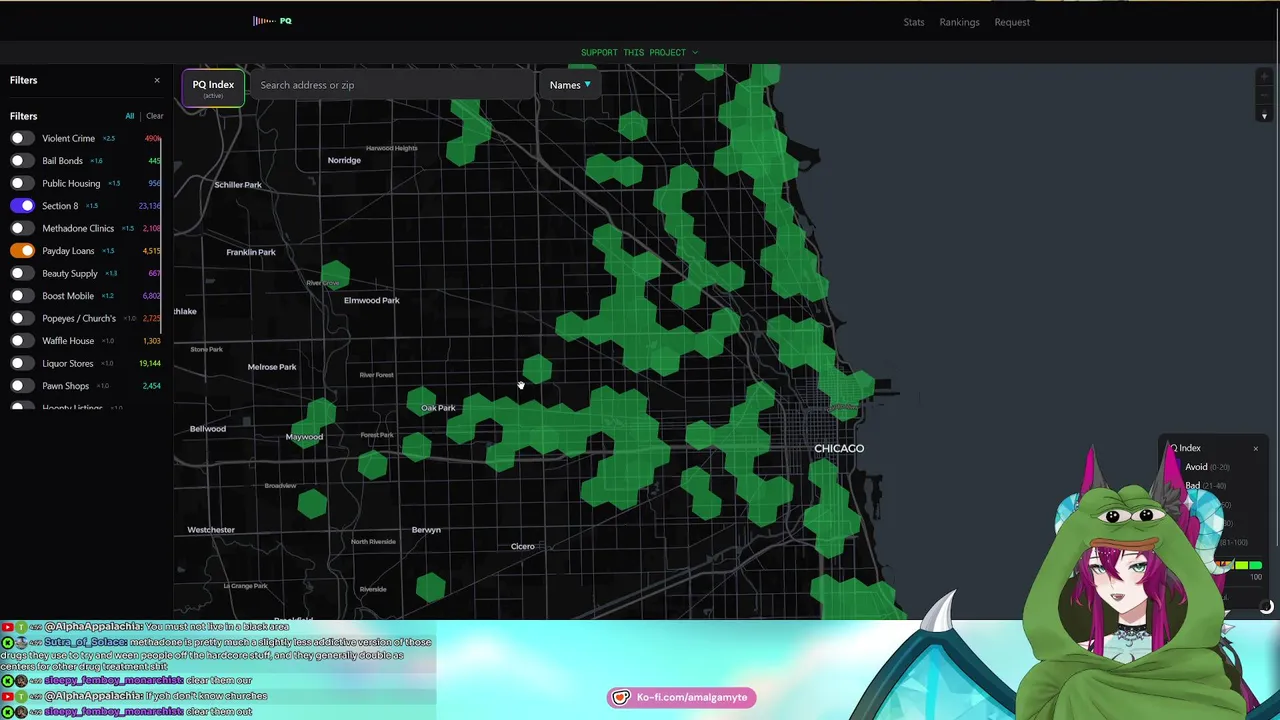The image size is (1280, 720).
Task: Click the Ko-fi cup icon
Action: coord(621,697)
